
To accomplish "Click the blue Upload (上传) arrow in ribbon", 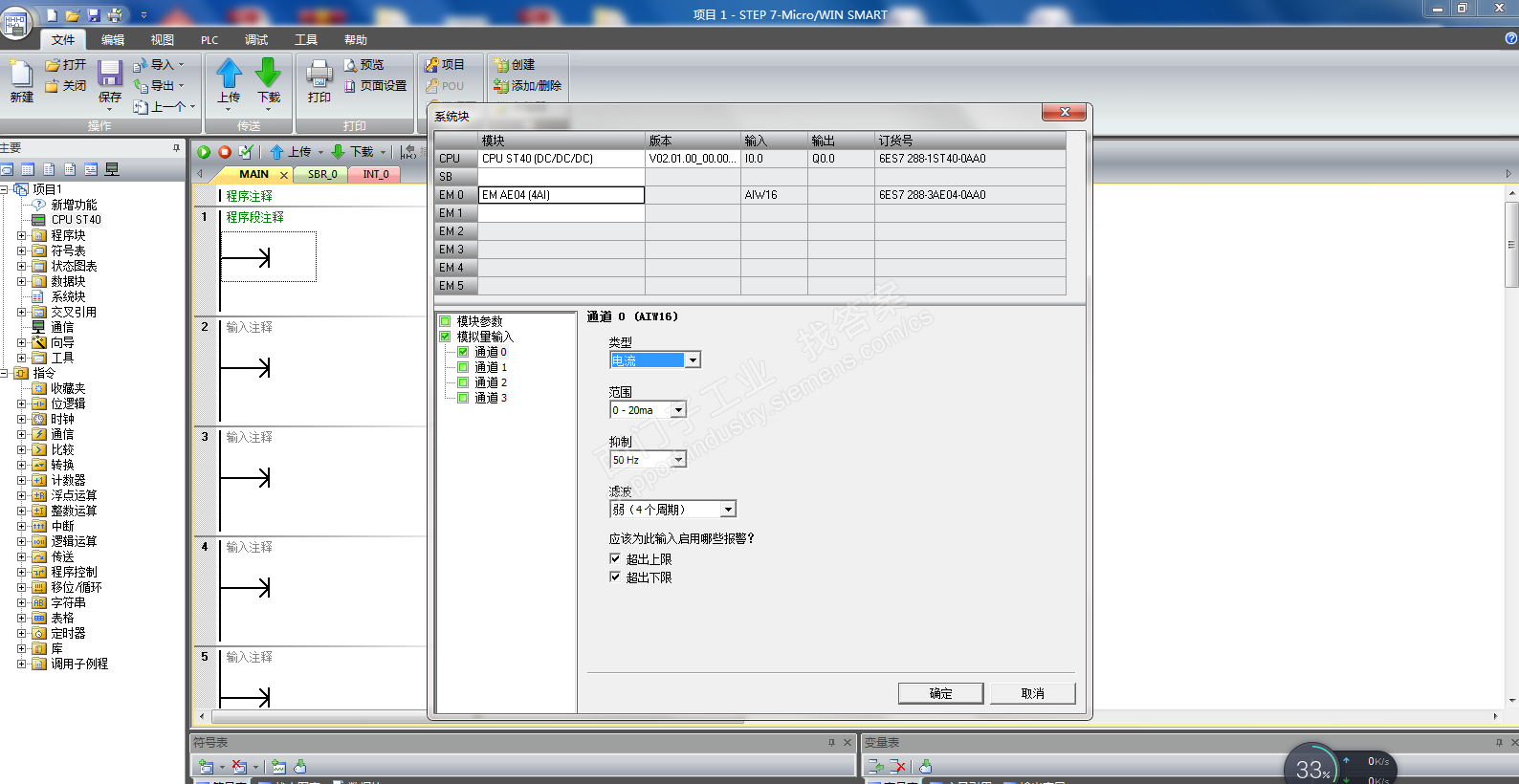I will [x=229, y=73].
